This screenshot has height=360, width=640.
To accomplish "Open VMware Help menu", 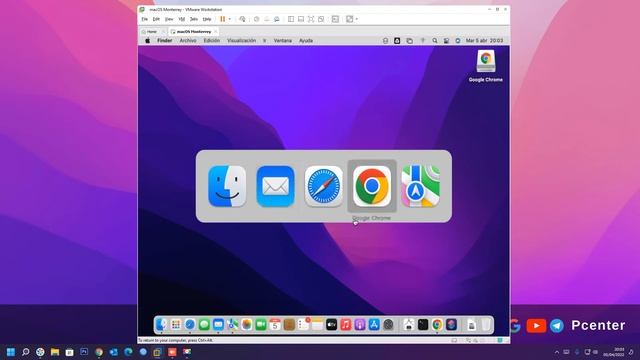I will 207,19.
